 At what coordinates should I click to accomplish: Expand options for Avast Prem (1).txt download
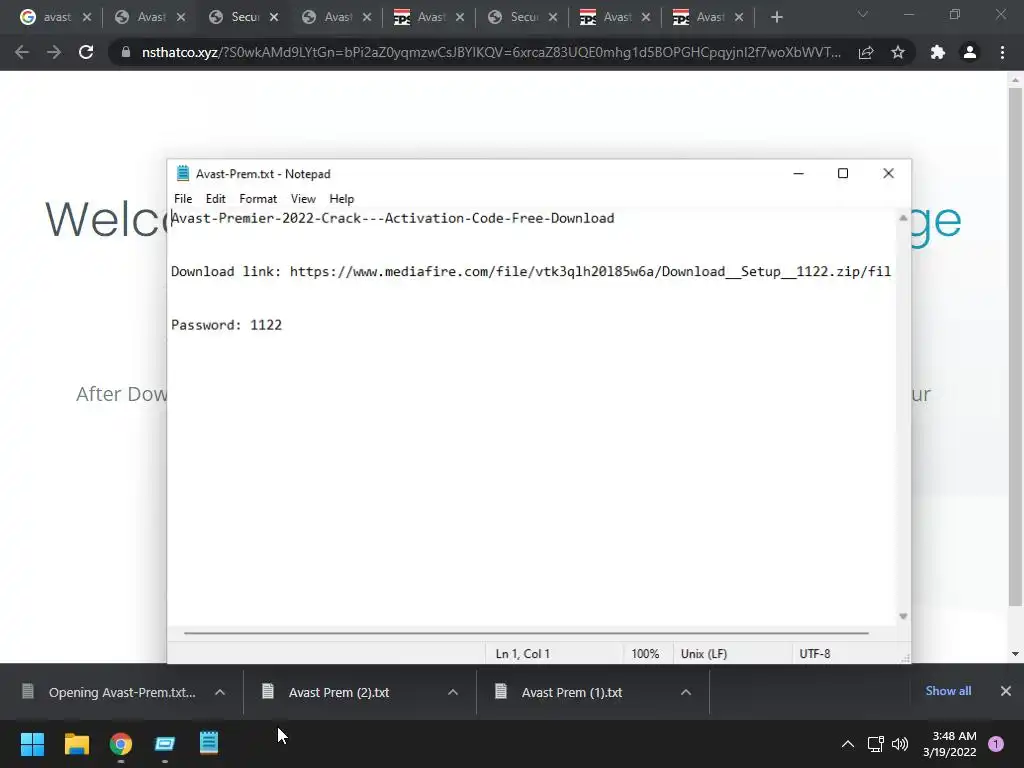[686, 692]
